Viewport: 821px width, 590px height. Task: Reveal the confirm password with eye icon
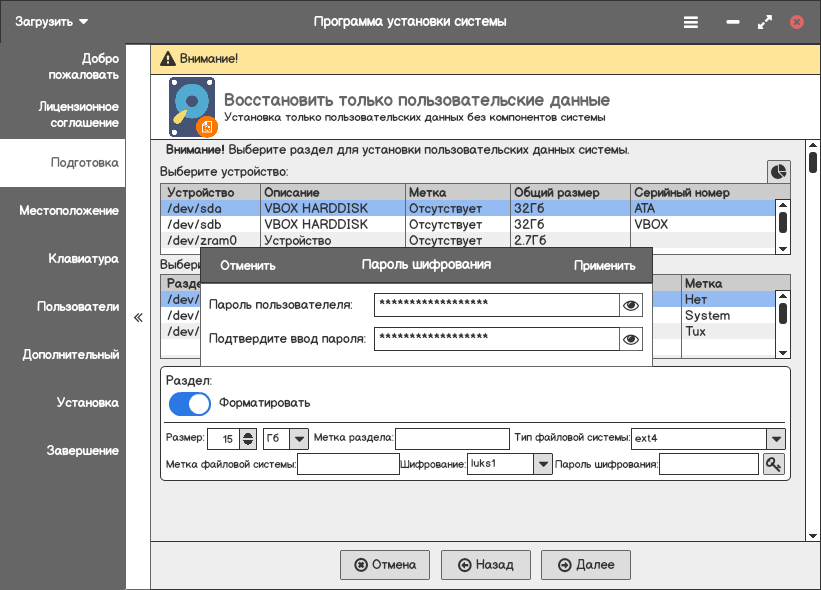pyautogui.click(x=631, y=340)
